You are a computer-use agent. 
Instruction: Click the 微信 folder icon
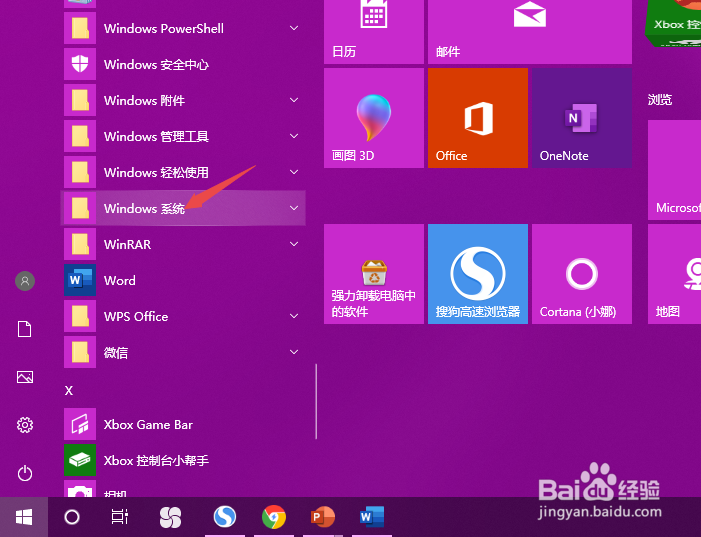point(80,352)
